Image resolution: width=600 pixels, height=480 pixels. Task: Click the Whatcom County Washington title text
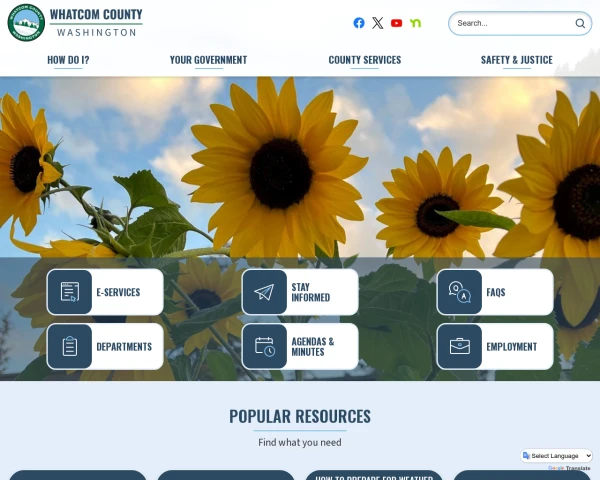[96, 23]
